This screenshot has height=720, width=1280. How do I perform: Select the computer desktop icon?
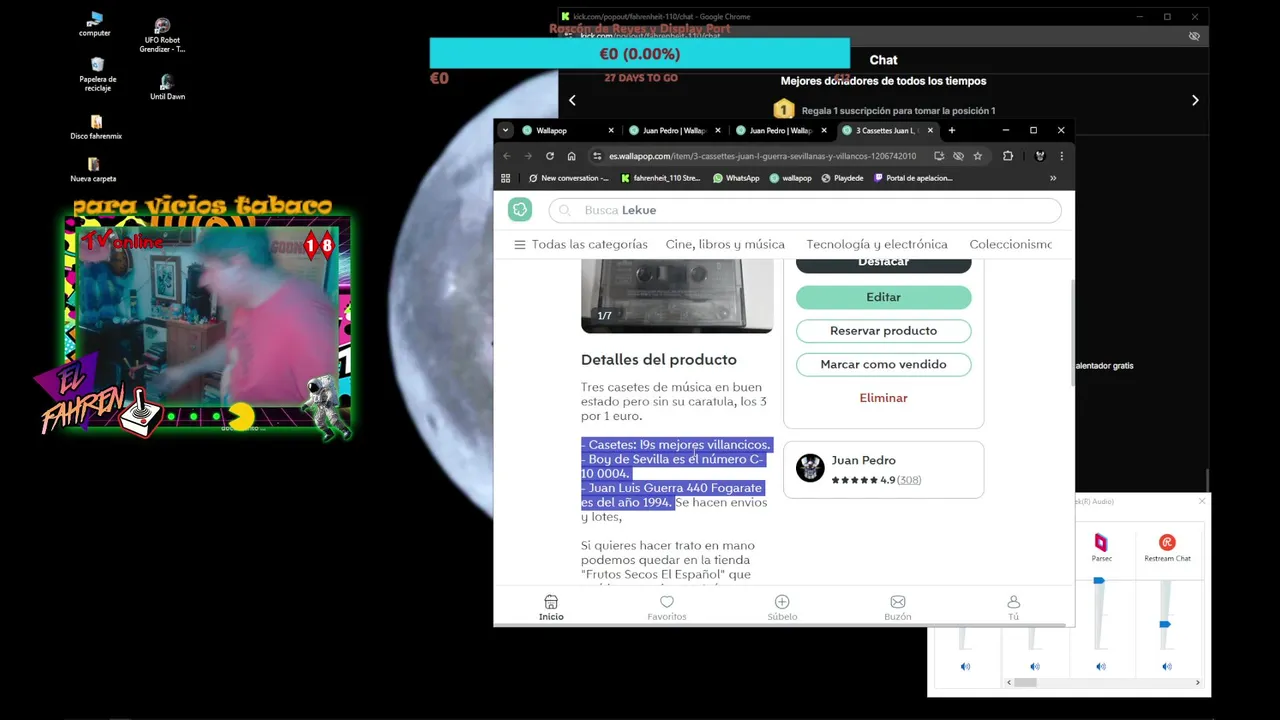coord(95,24)
